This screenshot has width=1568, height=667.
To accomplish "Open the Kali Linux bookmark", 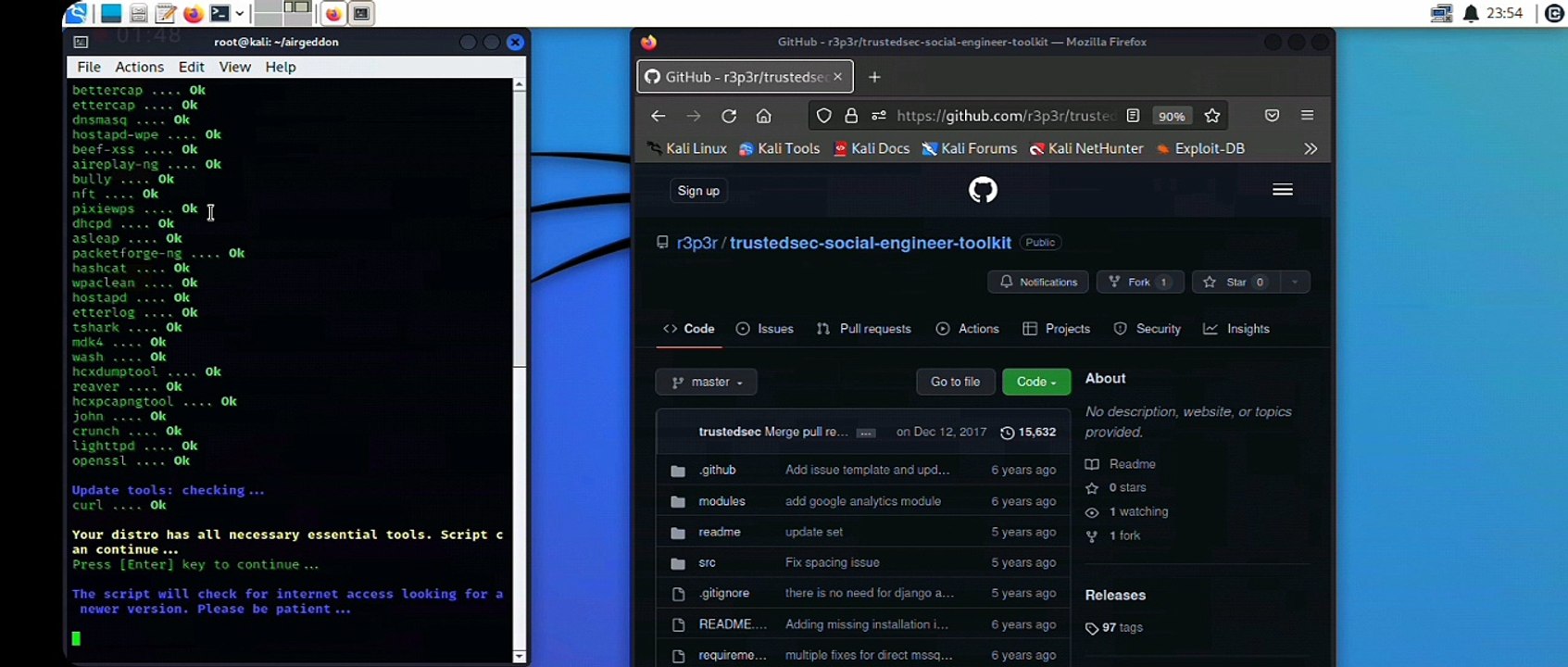I will click(686, 148).
